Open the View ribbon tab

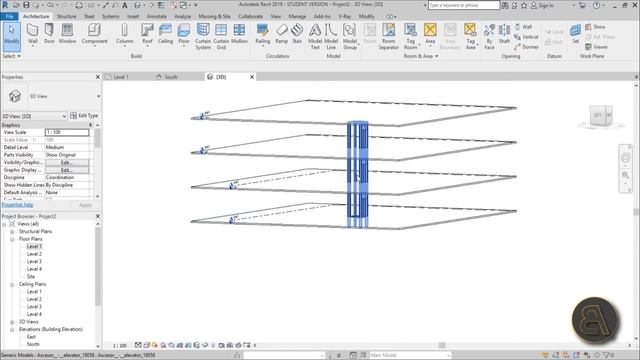coord(276,16)
